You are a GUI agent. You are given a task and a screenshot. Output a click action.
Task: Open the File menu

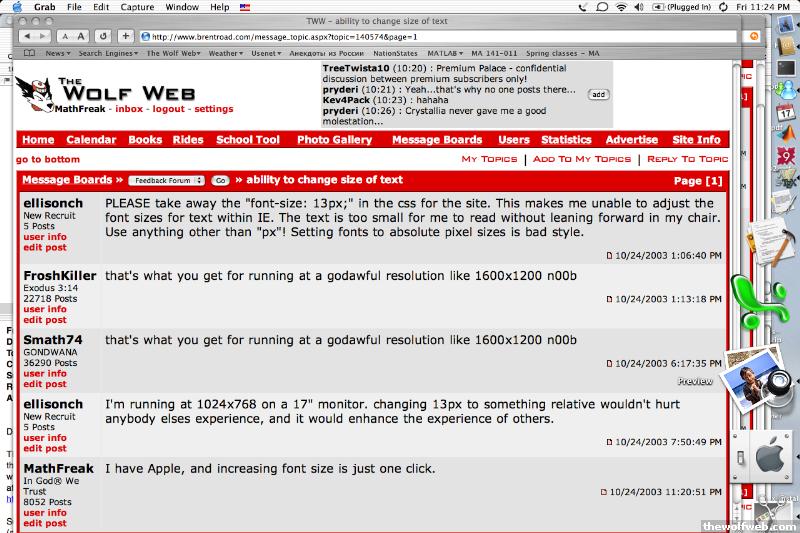[x=74, y=7]
